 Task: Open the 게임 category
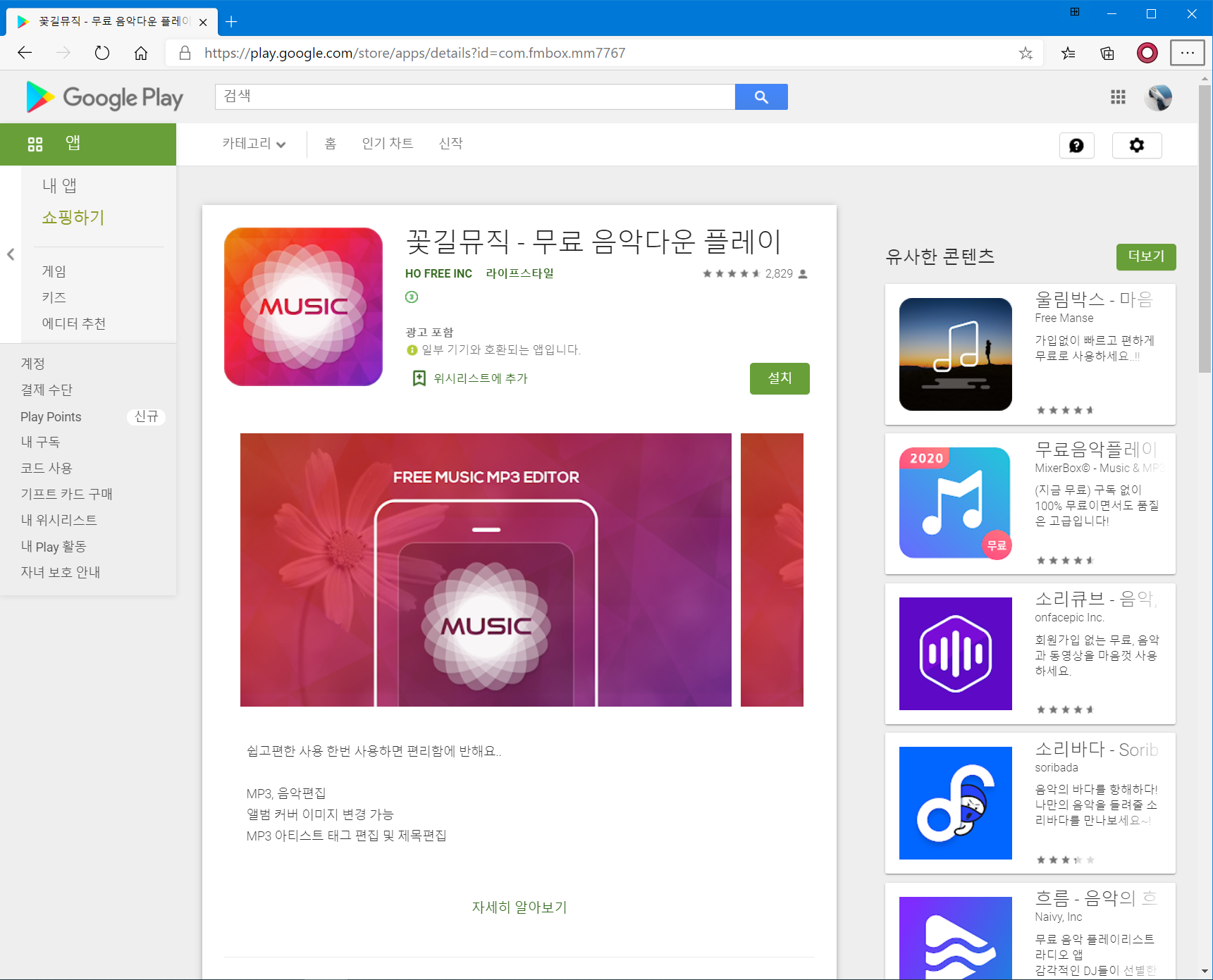[x=54, y=271]
